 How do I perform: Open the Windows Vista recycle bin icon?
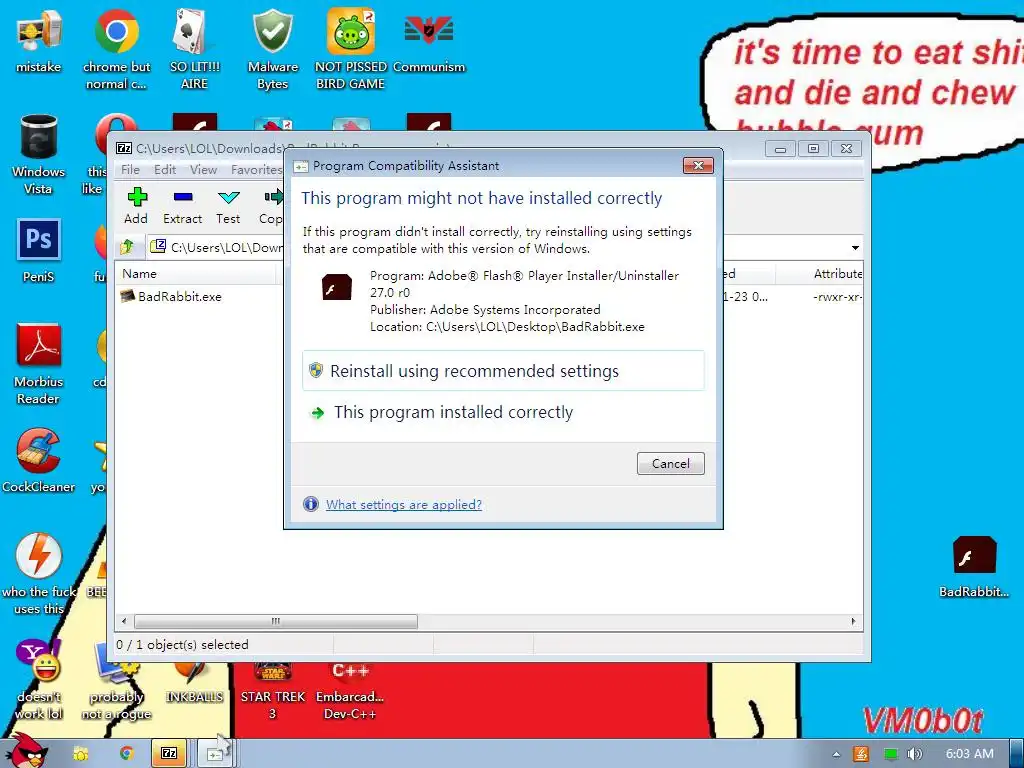pos(39,155)
